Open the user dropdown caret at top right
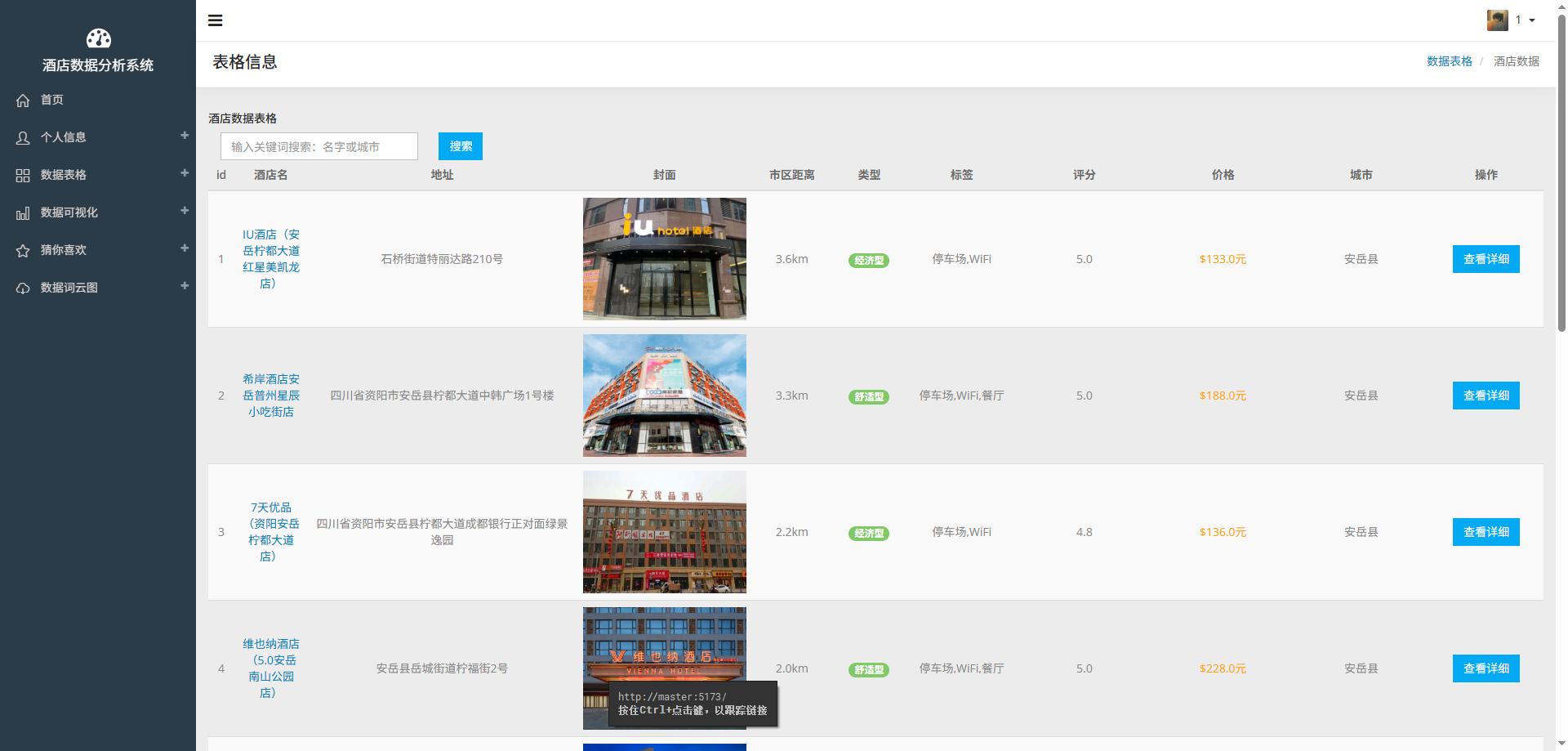 click(1532, 20)
